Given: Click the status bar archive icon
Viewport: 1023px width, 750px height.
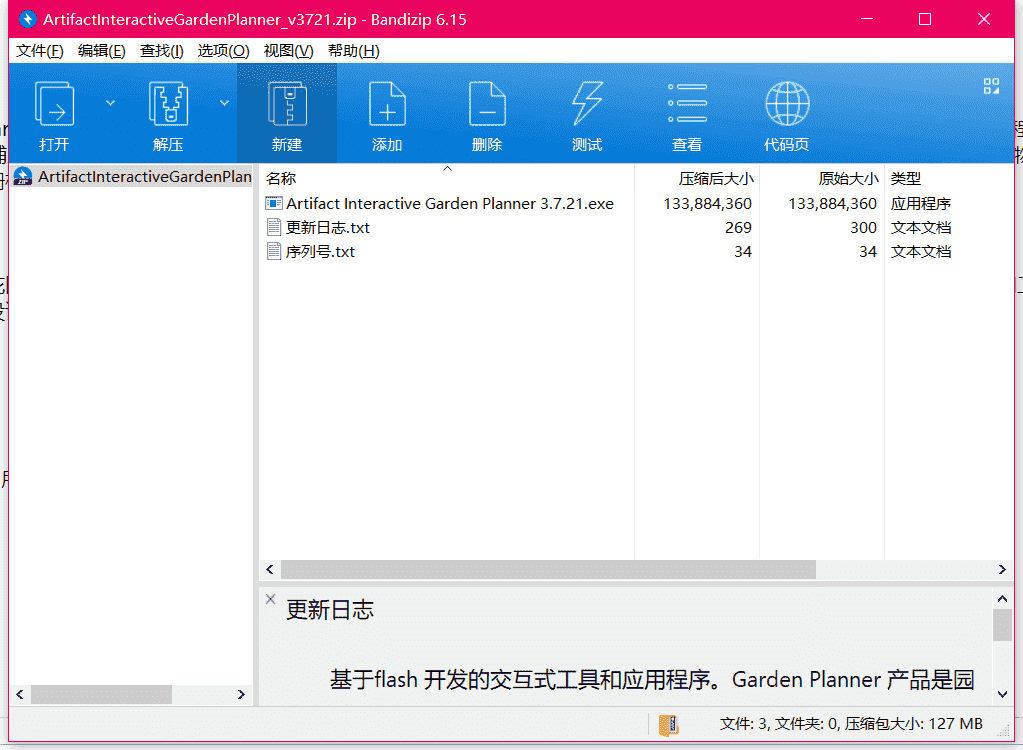Looking at the screenshot, I should pos(669,725).
